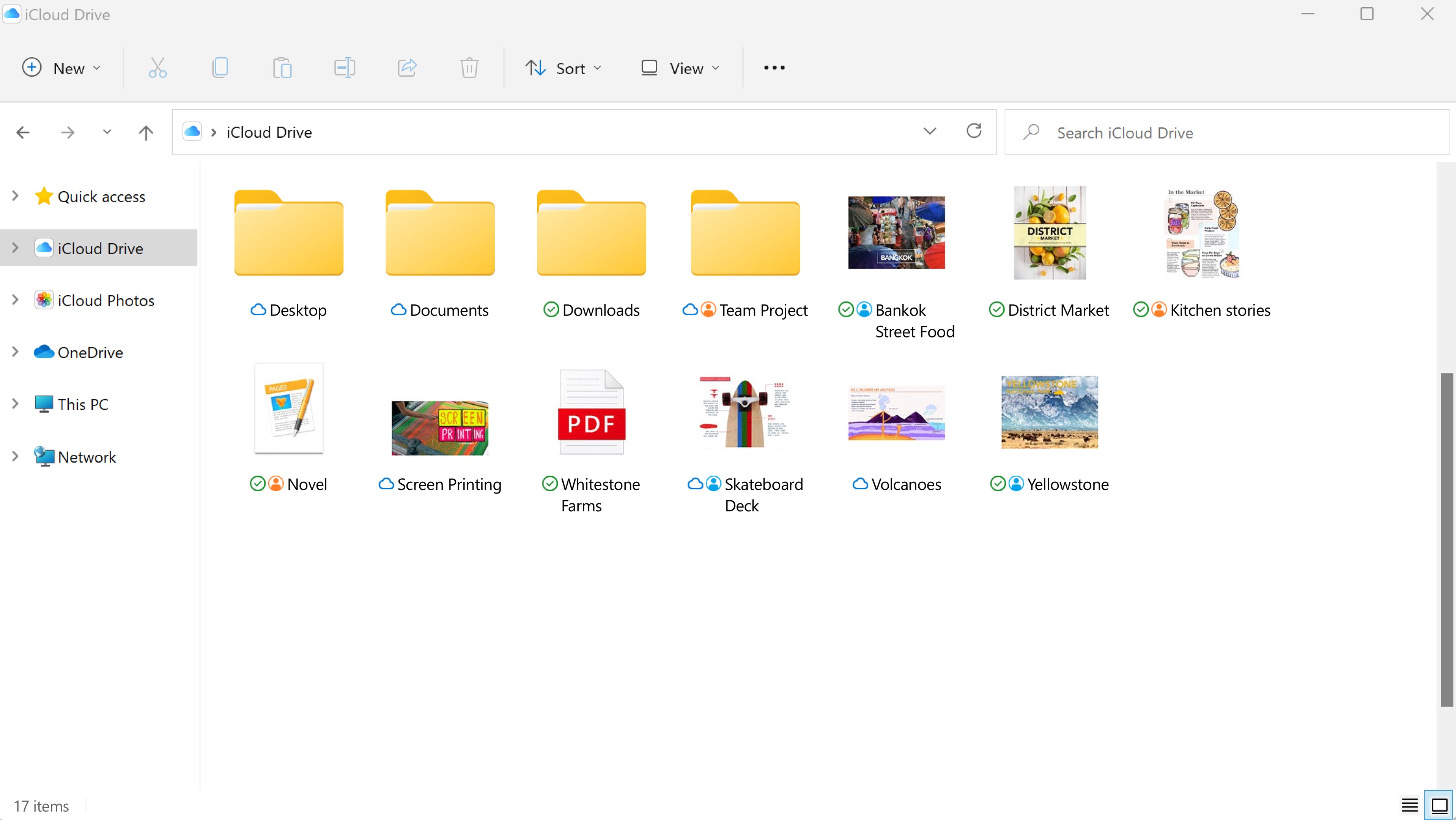
Task: Click the Paste icon
Action: point(283,67)
